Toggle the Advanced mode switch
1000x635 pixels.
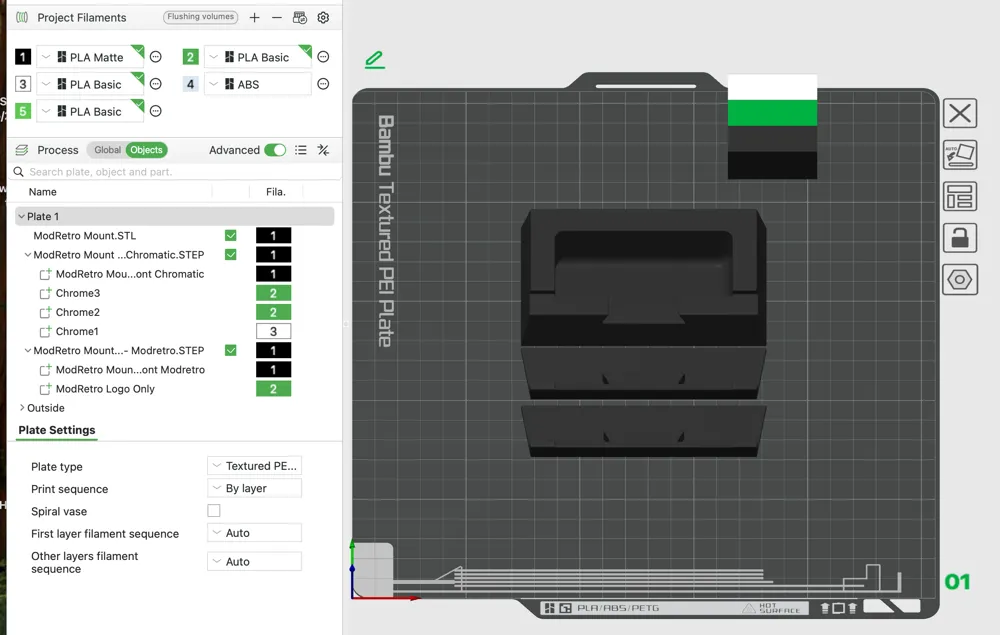[275, 150]
